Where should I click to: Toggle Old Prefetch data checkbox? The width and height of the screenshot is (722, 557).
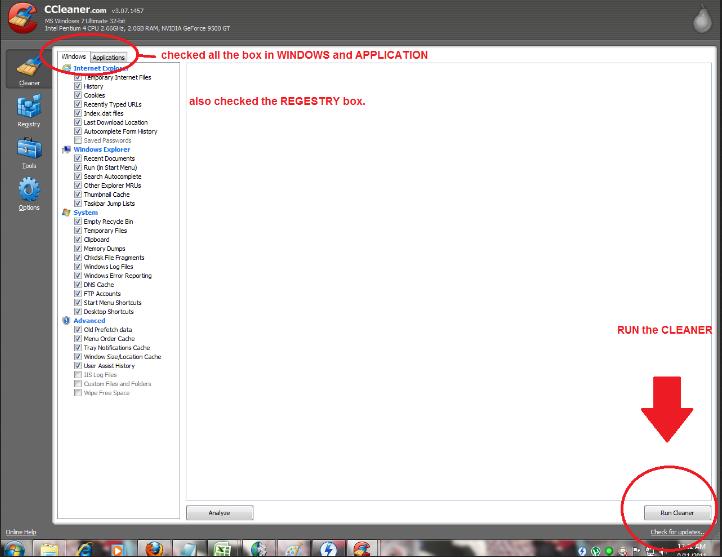click(78, 330)
